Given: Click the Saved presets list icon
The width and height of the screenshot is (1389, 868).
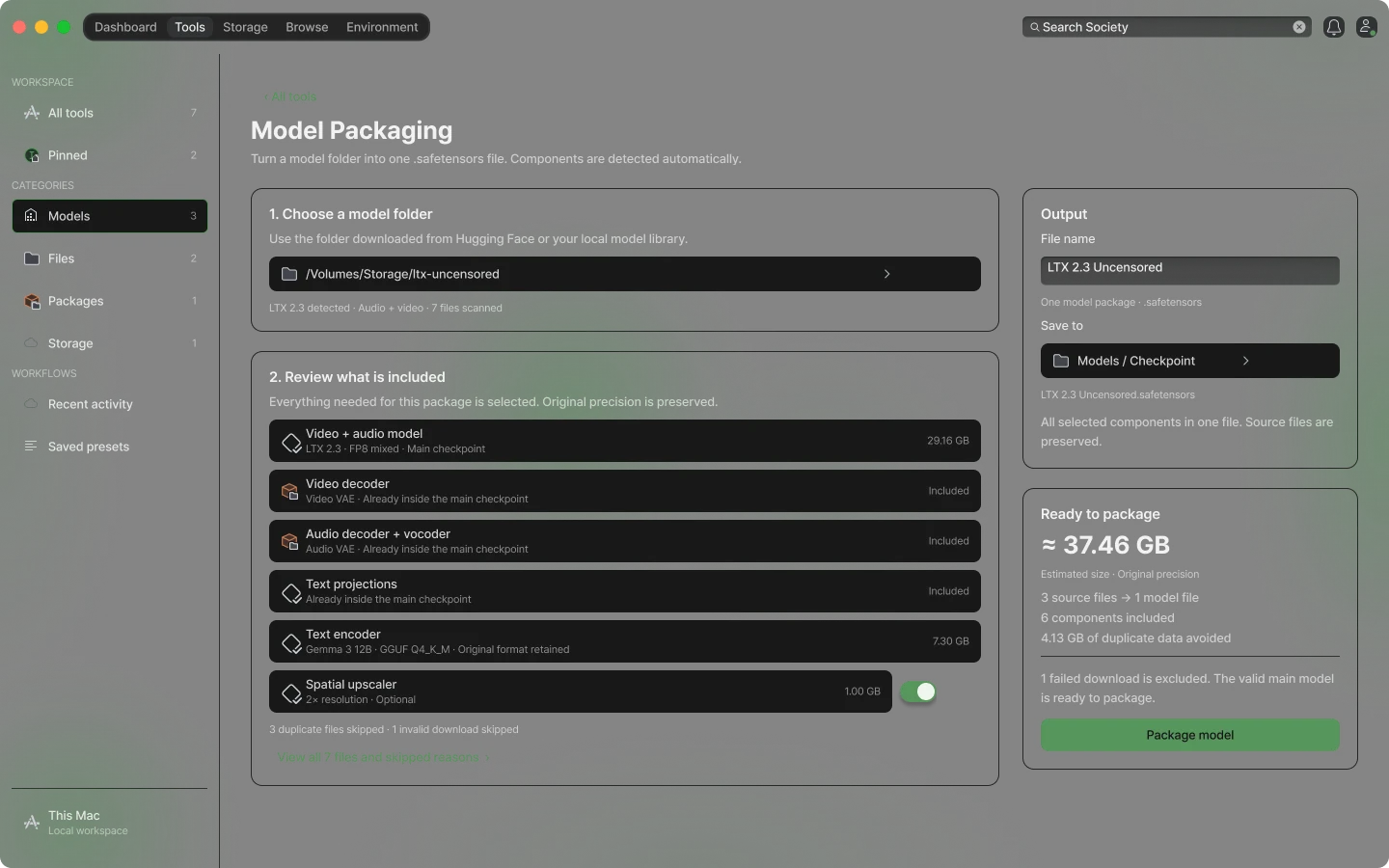Looking at the screenshot, I should (32, 447).
